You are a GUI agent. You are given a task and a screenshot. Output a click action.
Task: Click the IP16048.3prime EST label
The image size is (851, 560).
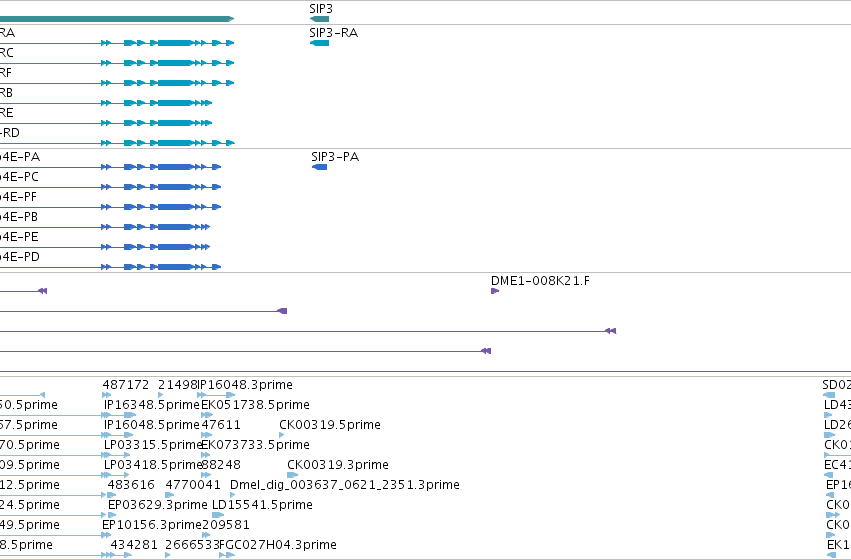[245, 385]
